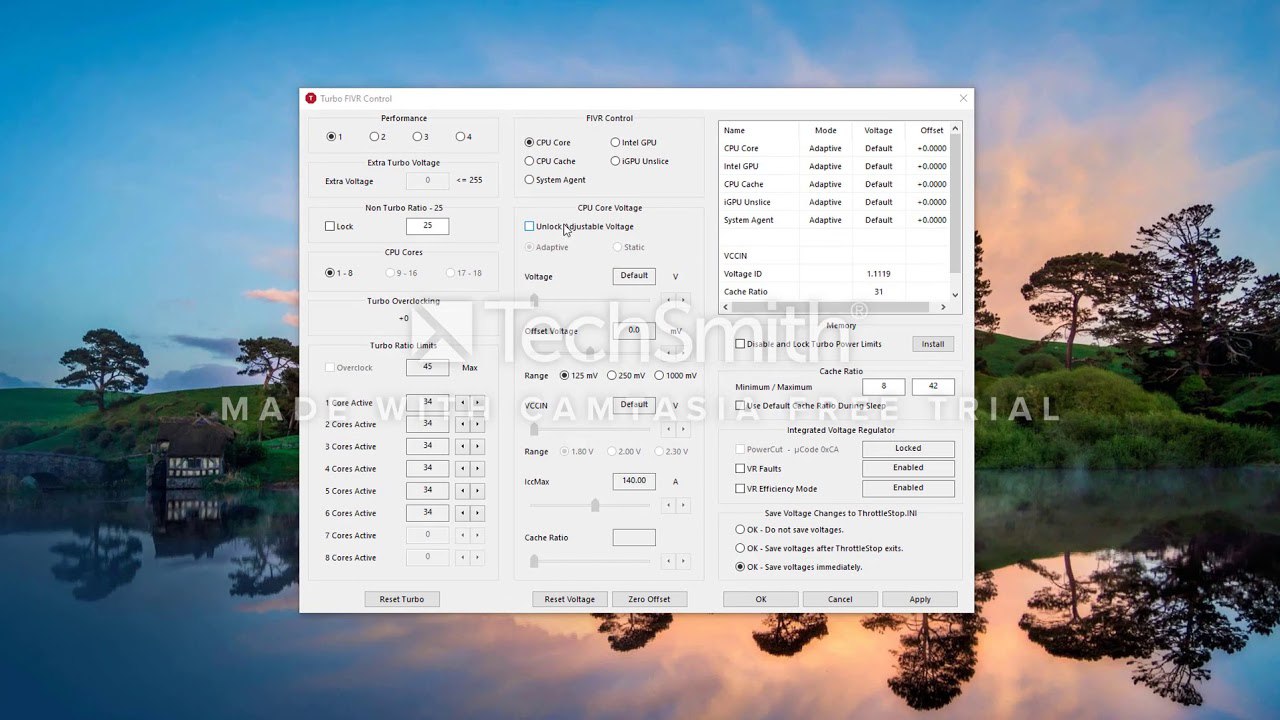Click the VR Faults Enabled button
The height and width of the screenshot is (720, 1280).
908,468
